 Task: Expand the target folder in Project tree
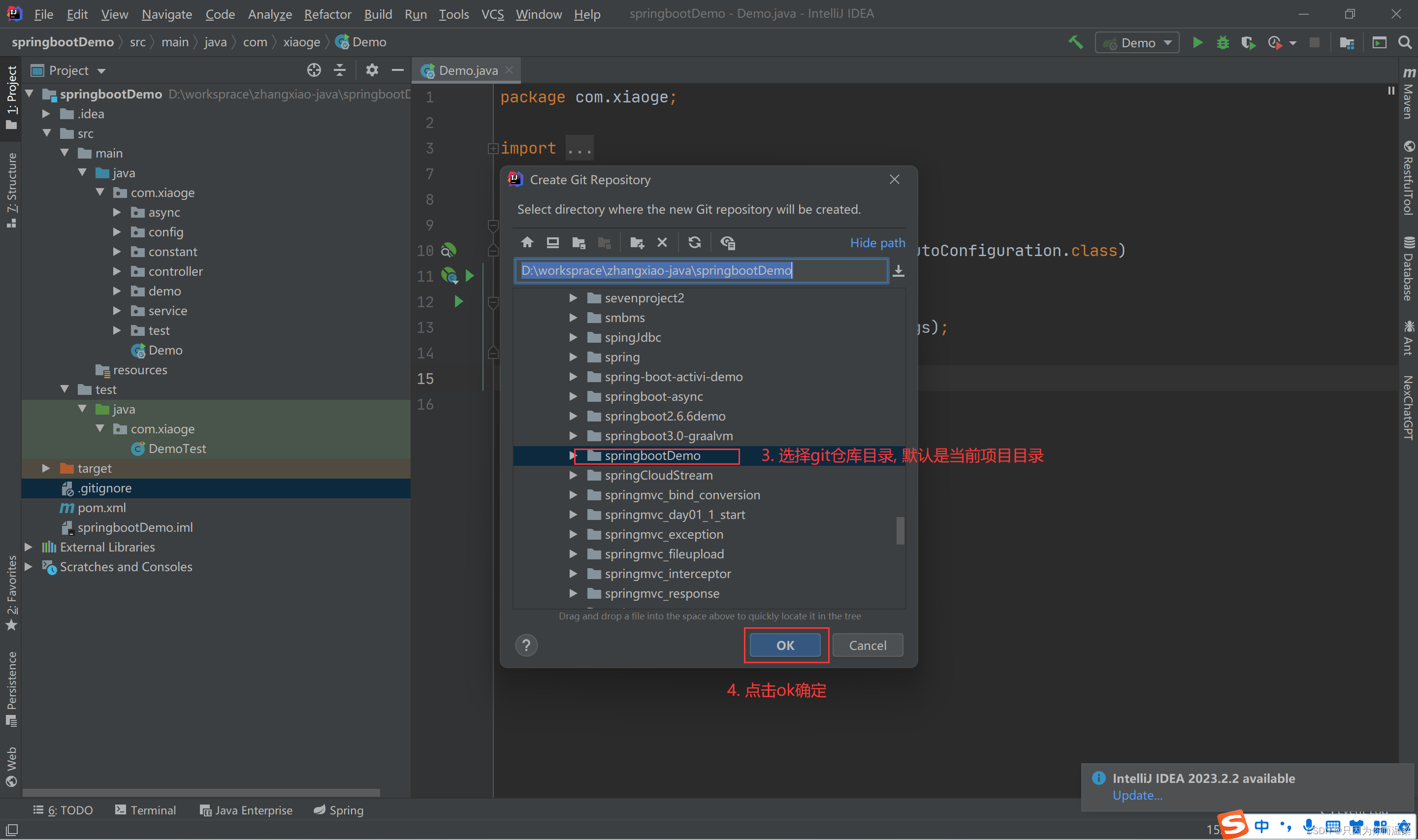point(46,468)
